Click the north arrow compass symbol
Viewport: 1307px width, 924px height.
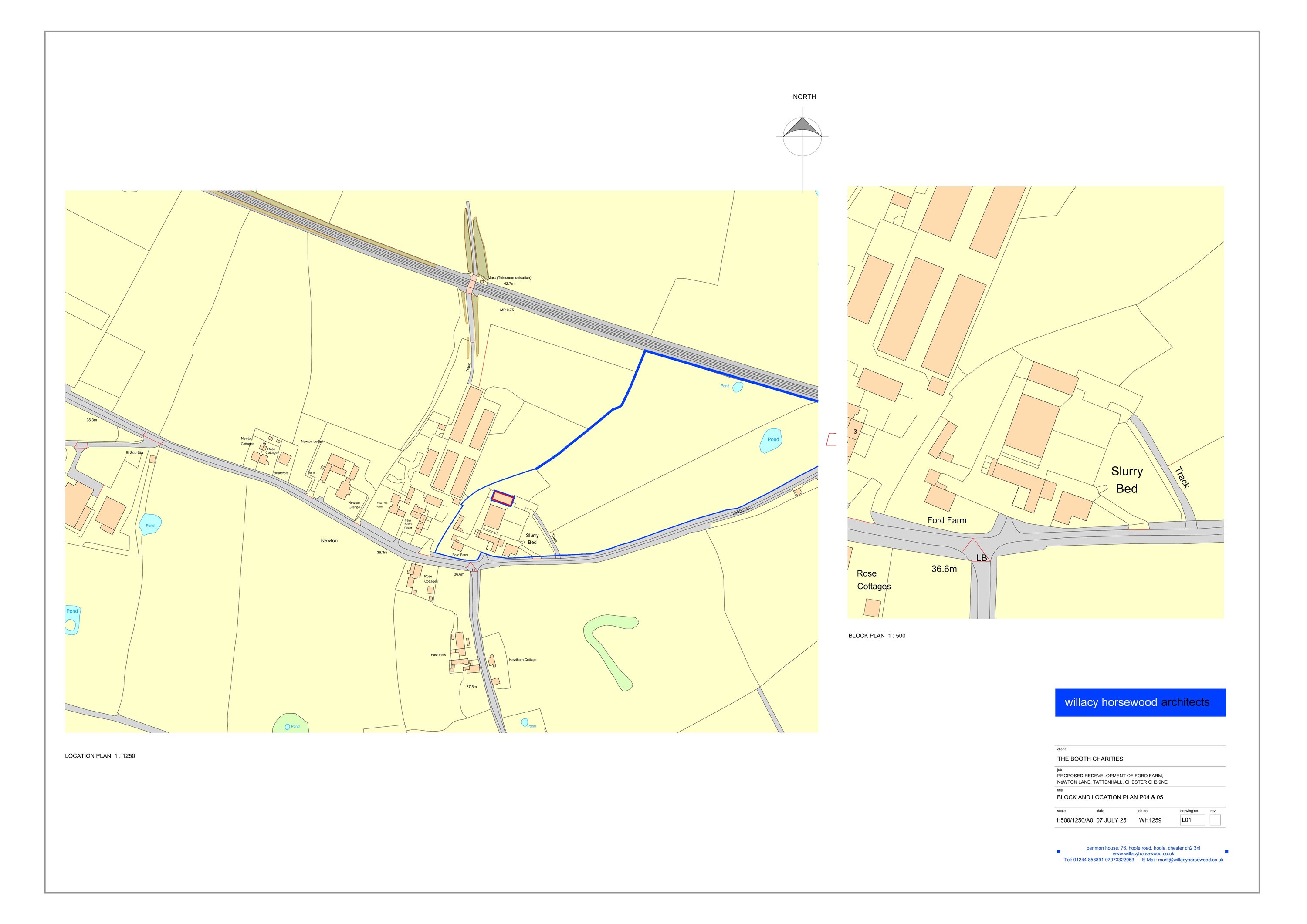(802, 135)
